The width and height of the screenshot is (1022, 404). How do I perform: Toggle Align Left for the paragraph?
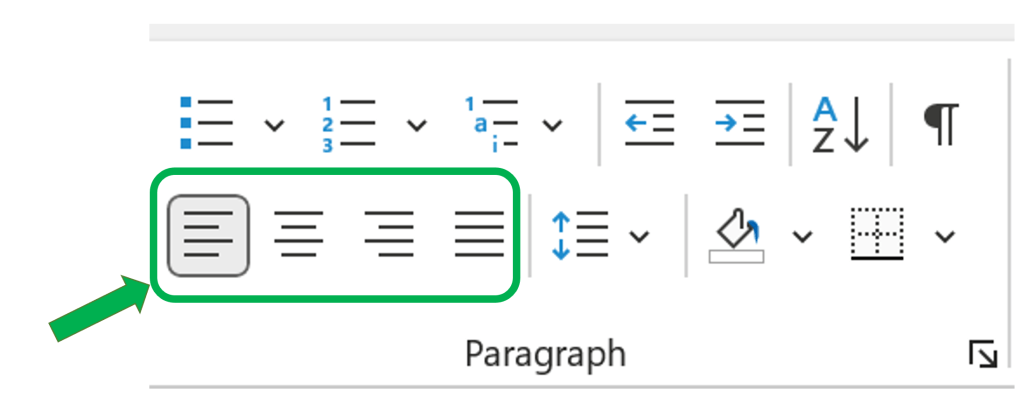[208, 235]
